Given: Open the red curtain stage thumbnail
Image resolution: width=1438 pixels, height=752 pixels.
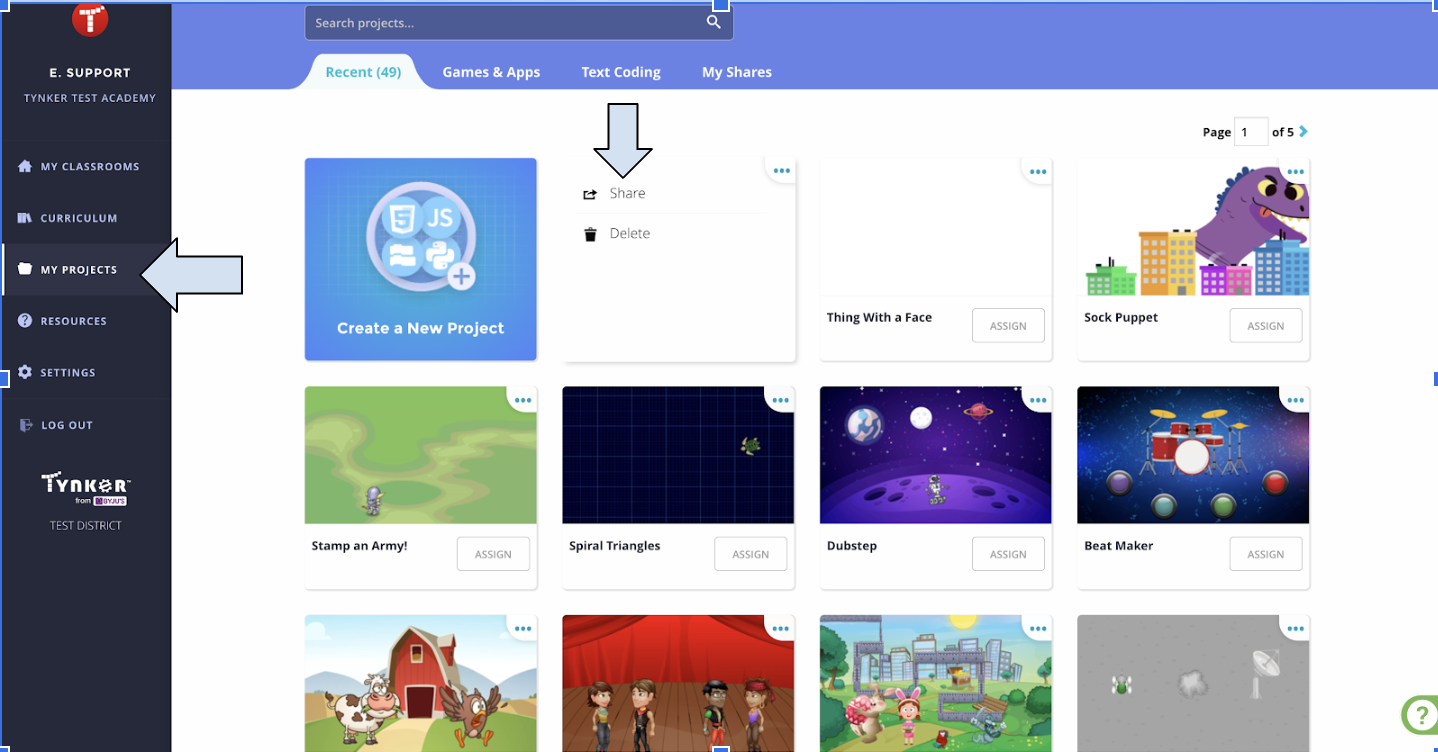Looking at the screenshot, I should 678,684.
